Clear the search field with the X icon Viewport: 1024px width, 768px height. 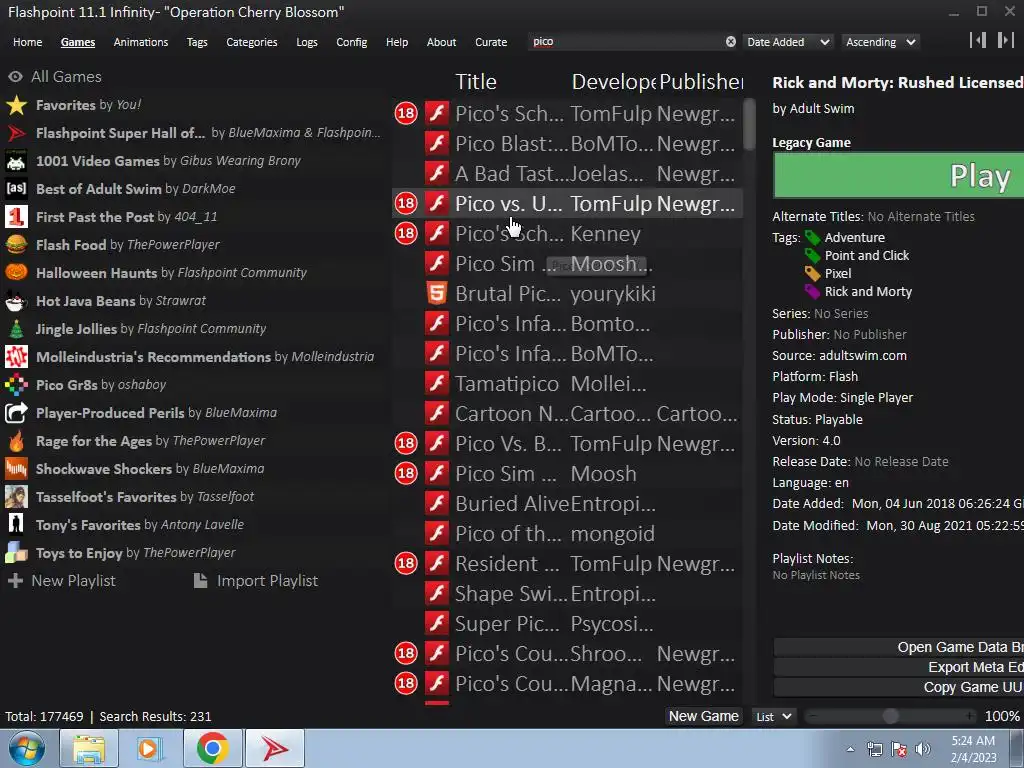(x=731, y=42)
